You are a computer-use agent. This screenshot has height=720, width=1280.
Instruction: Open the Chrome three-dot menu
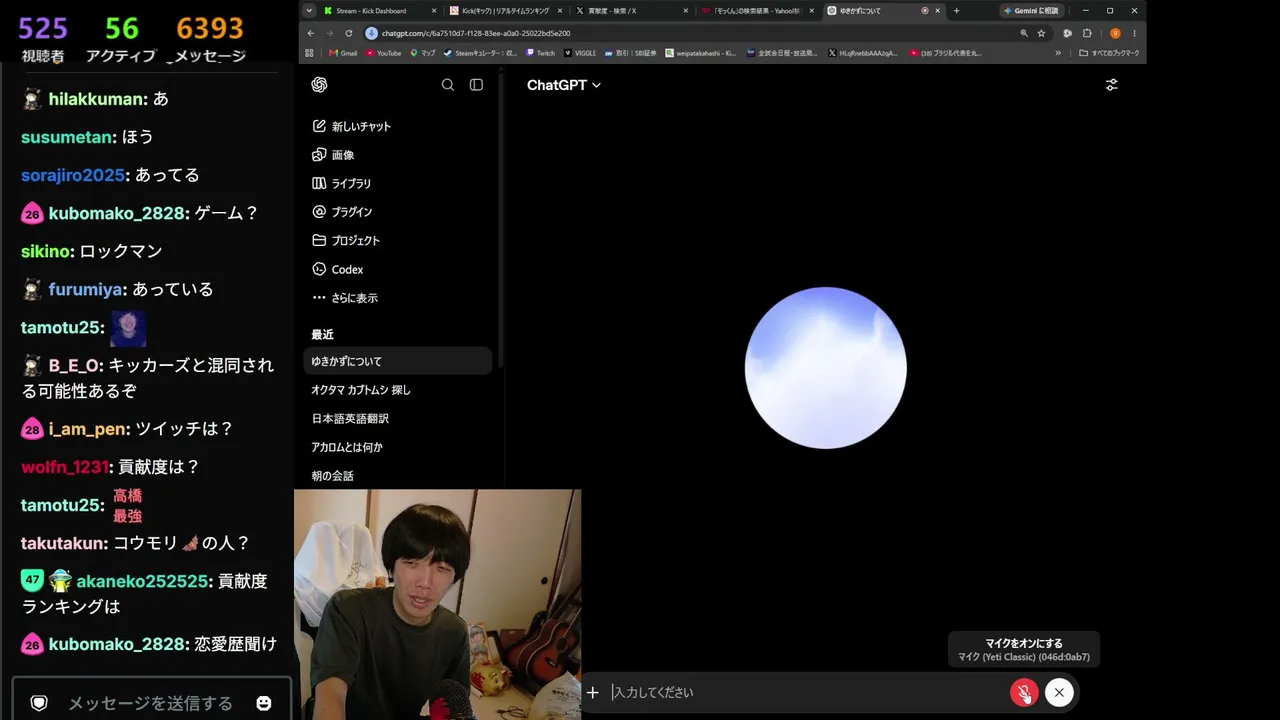click(x=1134, y=33)
